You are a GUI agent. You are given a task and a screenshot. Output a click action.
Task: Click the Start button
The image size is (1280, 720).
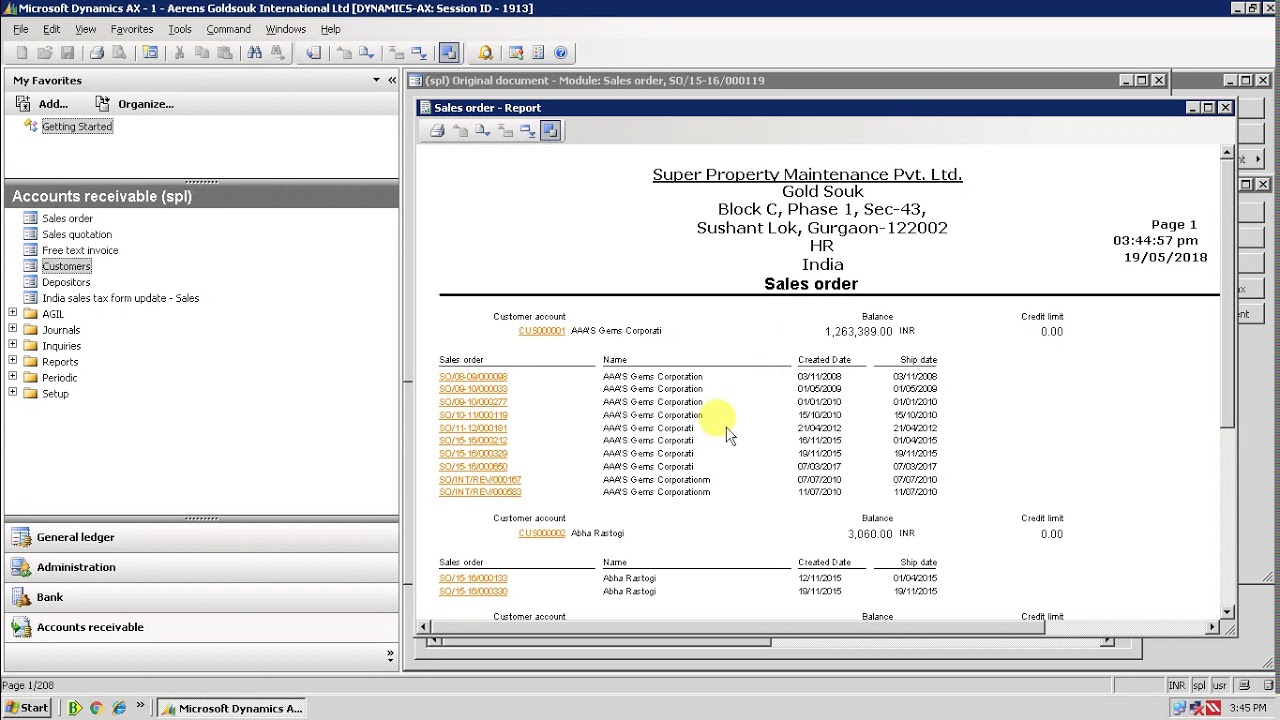(x=26, y=708)
